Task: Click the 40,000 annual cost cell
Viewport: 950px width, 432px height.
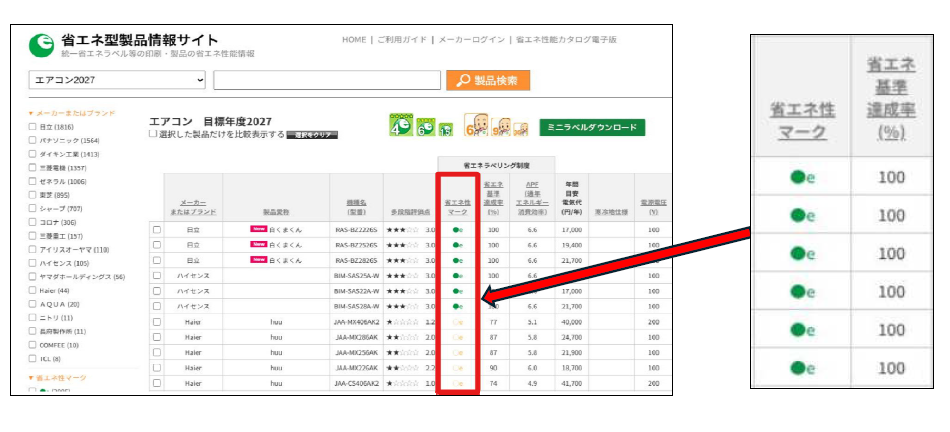Action: [x=571, y=322]
